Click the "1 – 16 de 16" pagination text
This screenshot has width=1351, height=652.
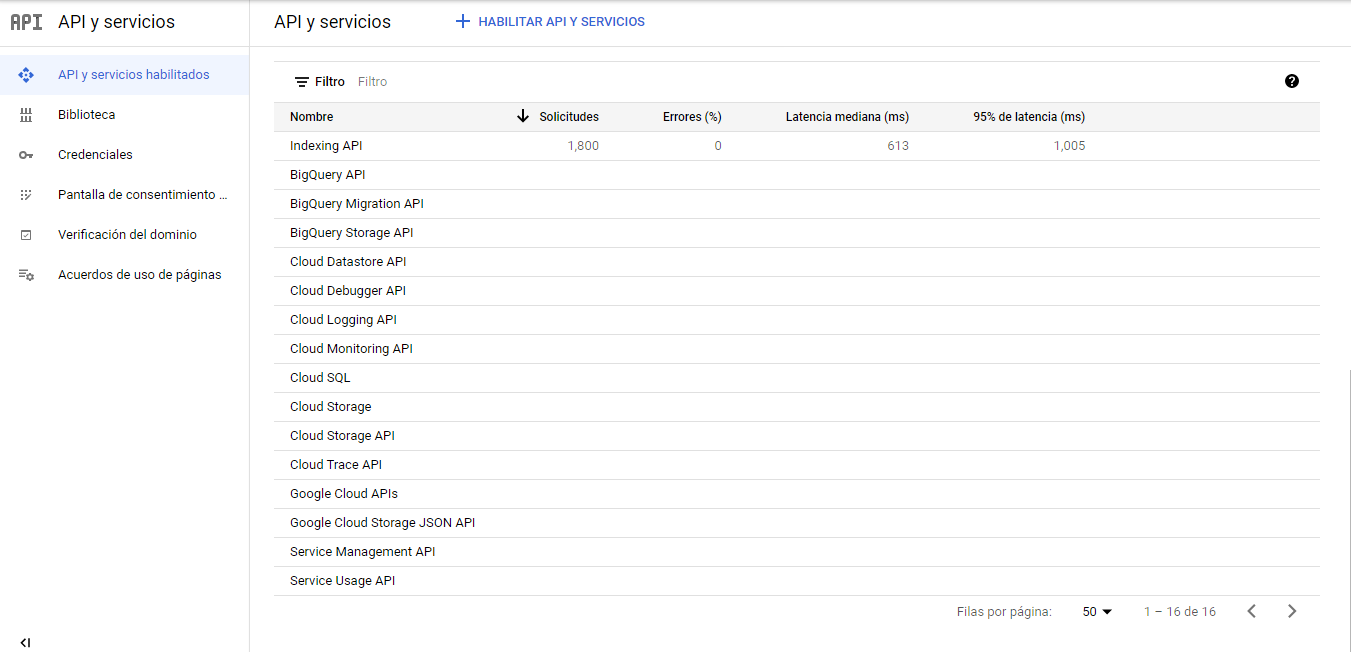coord(1180,612)
